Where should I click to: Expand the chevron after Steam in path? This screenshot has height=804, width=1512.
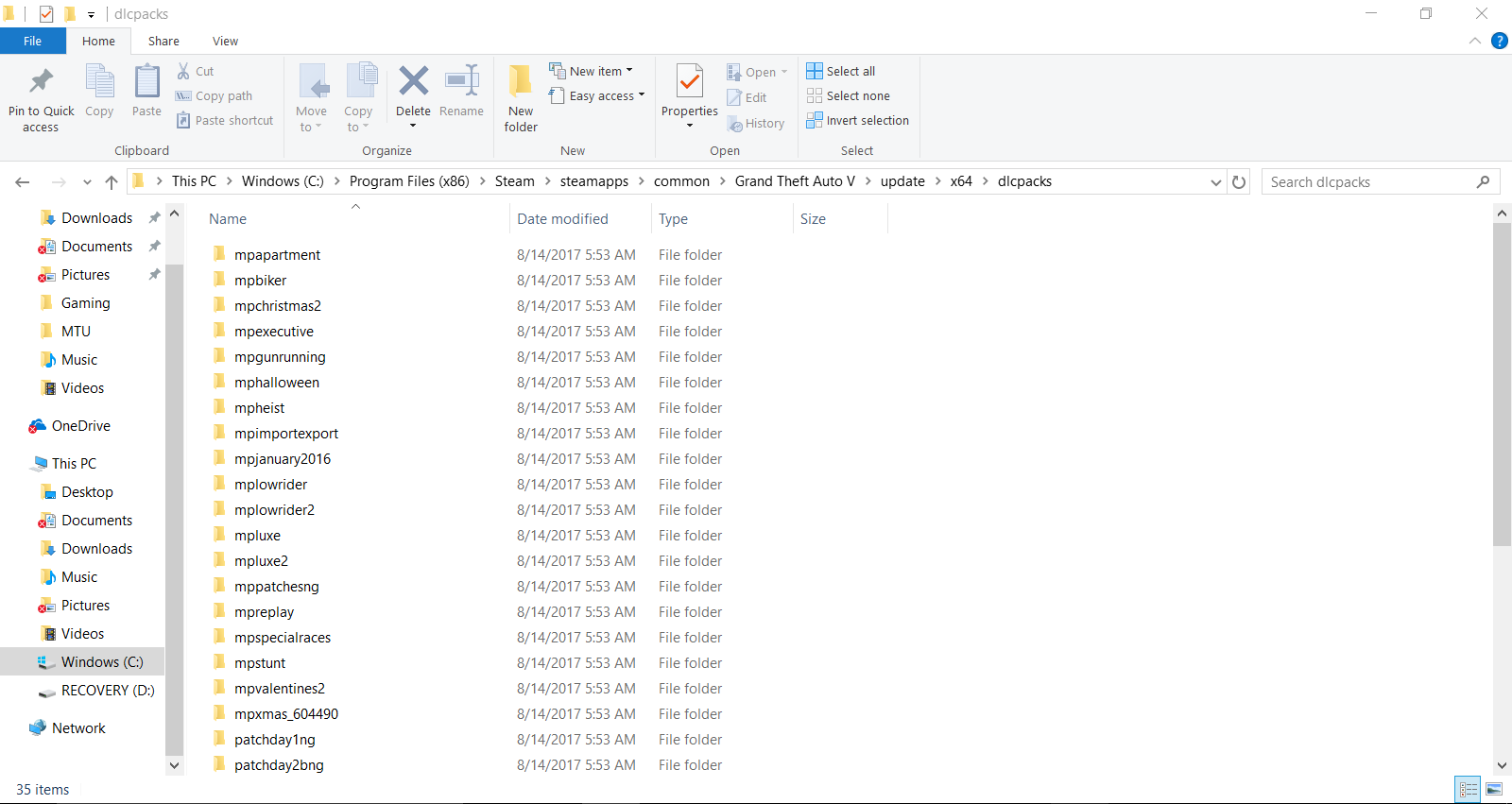(x=547, y=181)
